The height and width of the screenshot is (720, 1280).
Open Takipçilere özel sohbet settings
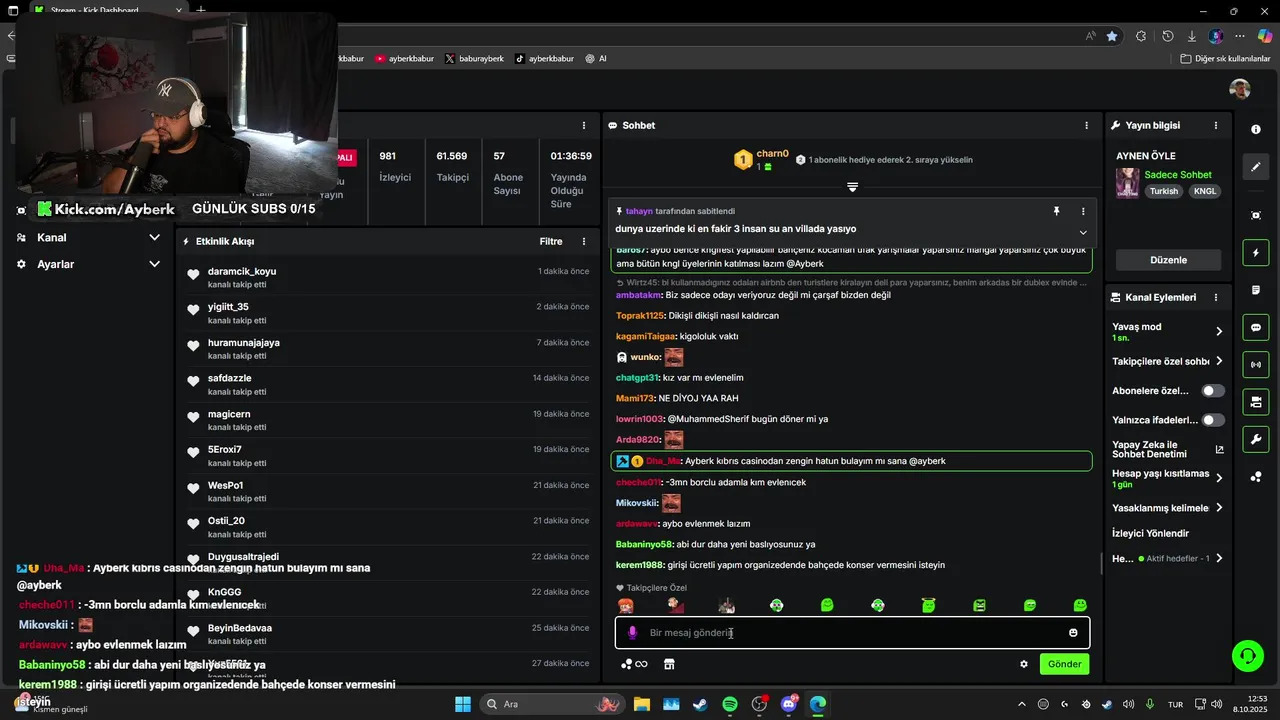(x=1168, y=361)
